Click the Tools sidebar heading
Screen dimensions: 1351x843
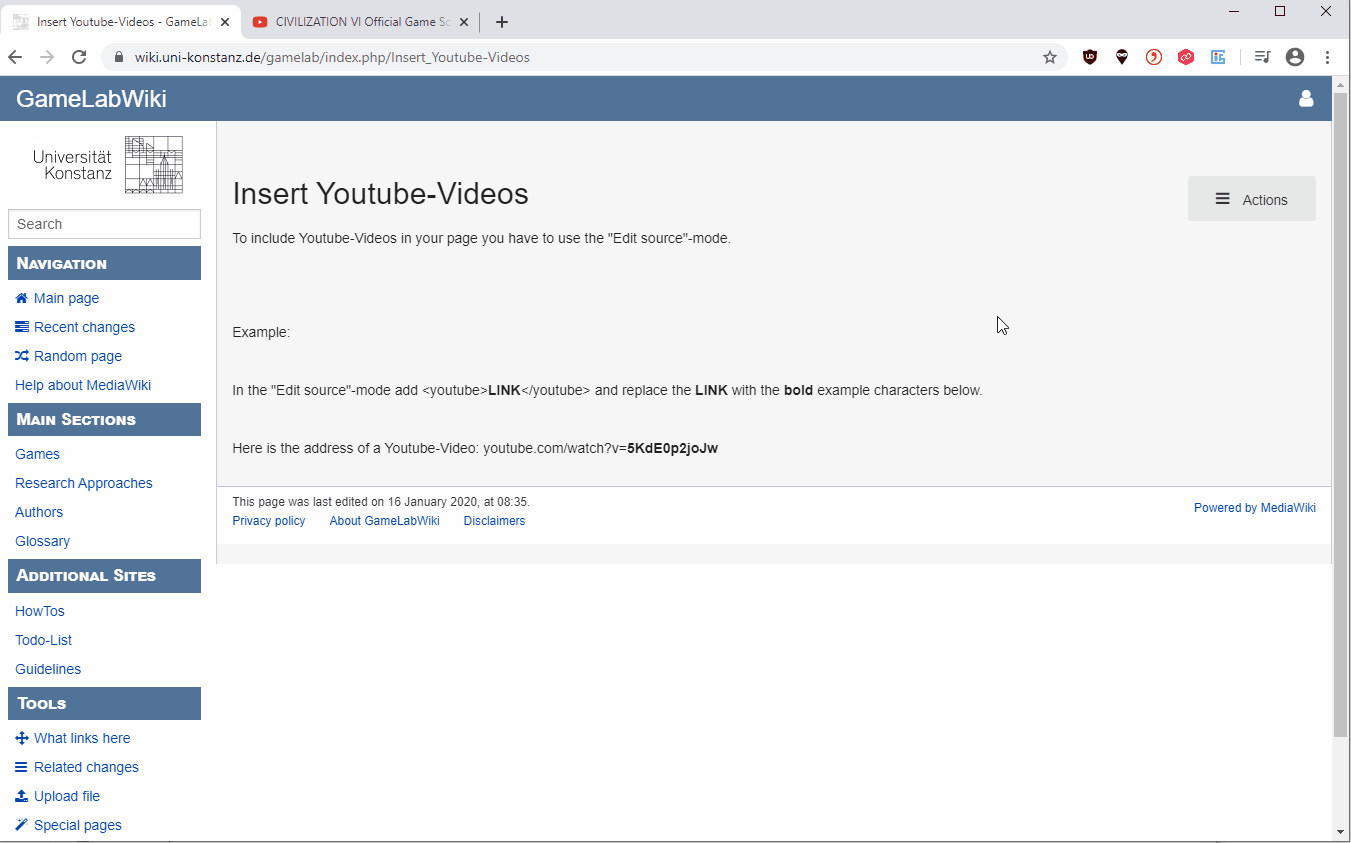coord(104,703)
